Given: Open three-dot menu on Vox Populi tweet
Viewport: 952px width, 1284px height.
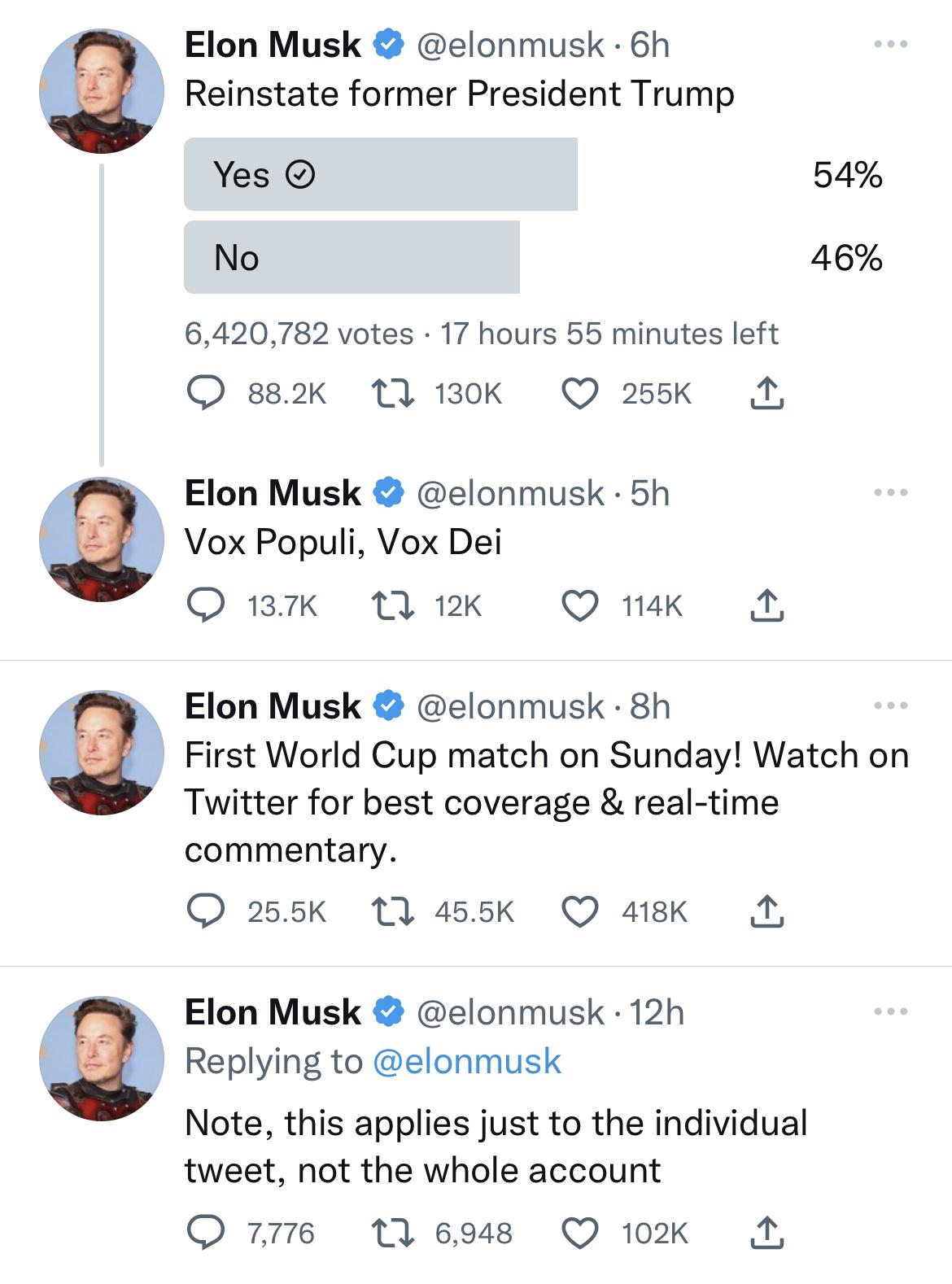Looking at the screenshot, I should tap(890, 492).
